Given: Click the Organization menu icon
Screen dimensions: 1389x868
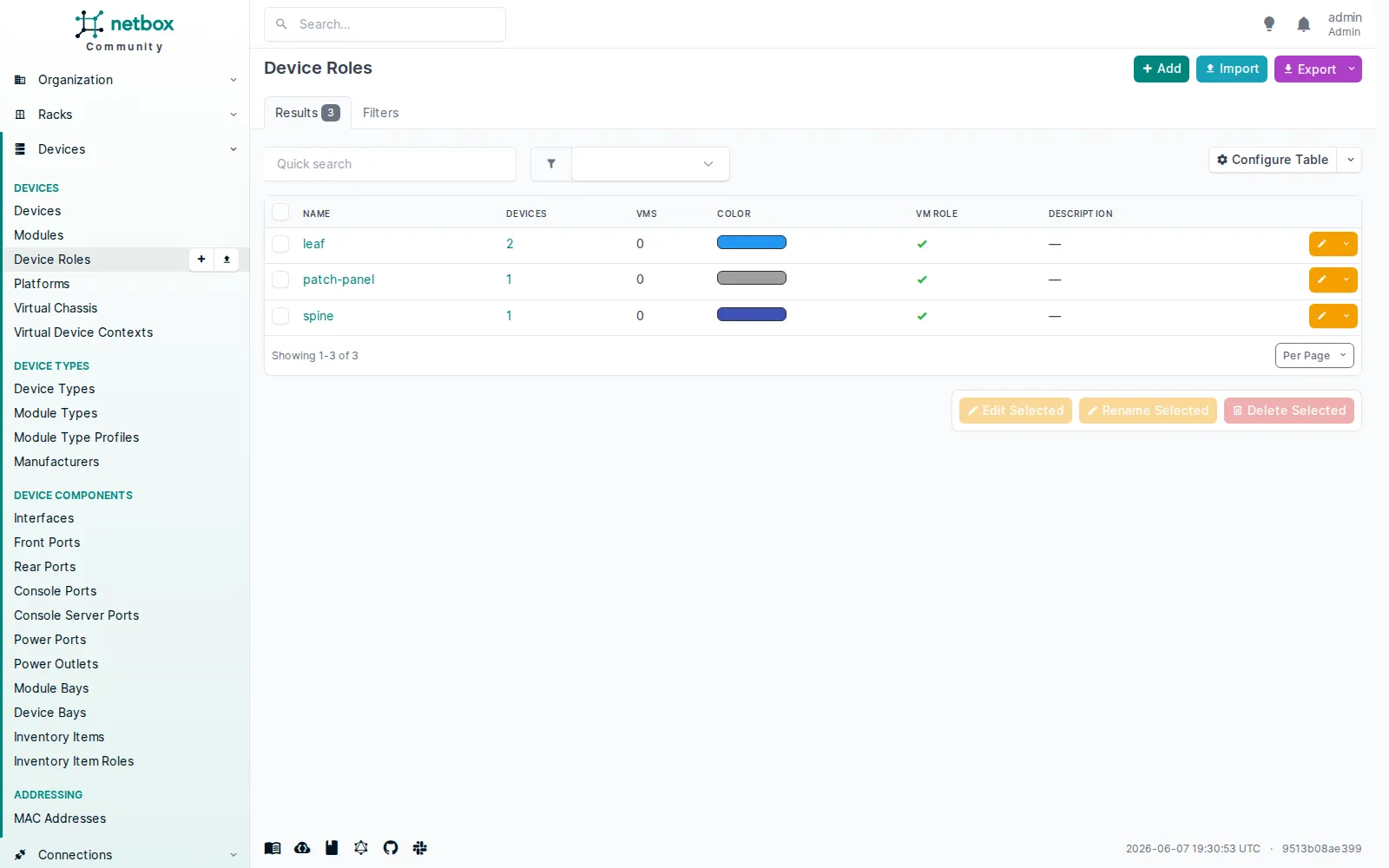Looking at the screenshot, I should coord(20,80).
